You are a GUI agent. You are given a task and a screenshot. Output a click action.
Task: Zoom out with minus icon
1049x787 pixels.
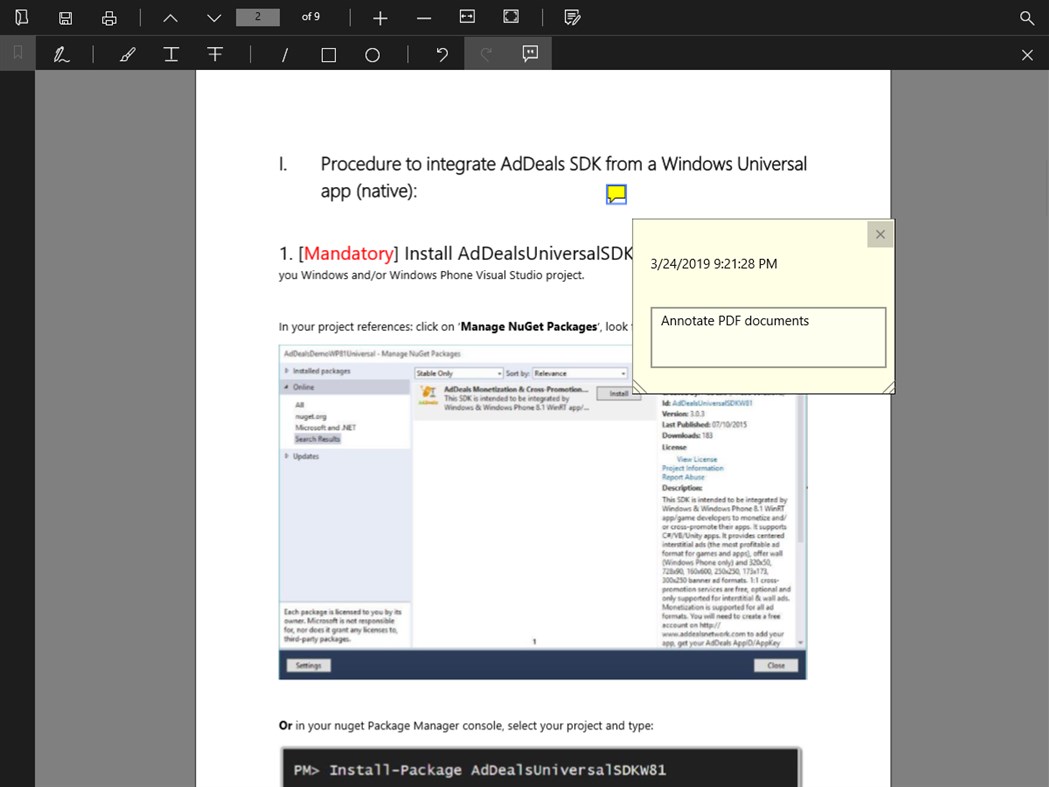pos(423,18)
